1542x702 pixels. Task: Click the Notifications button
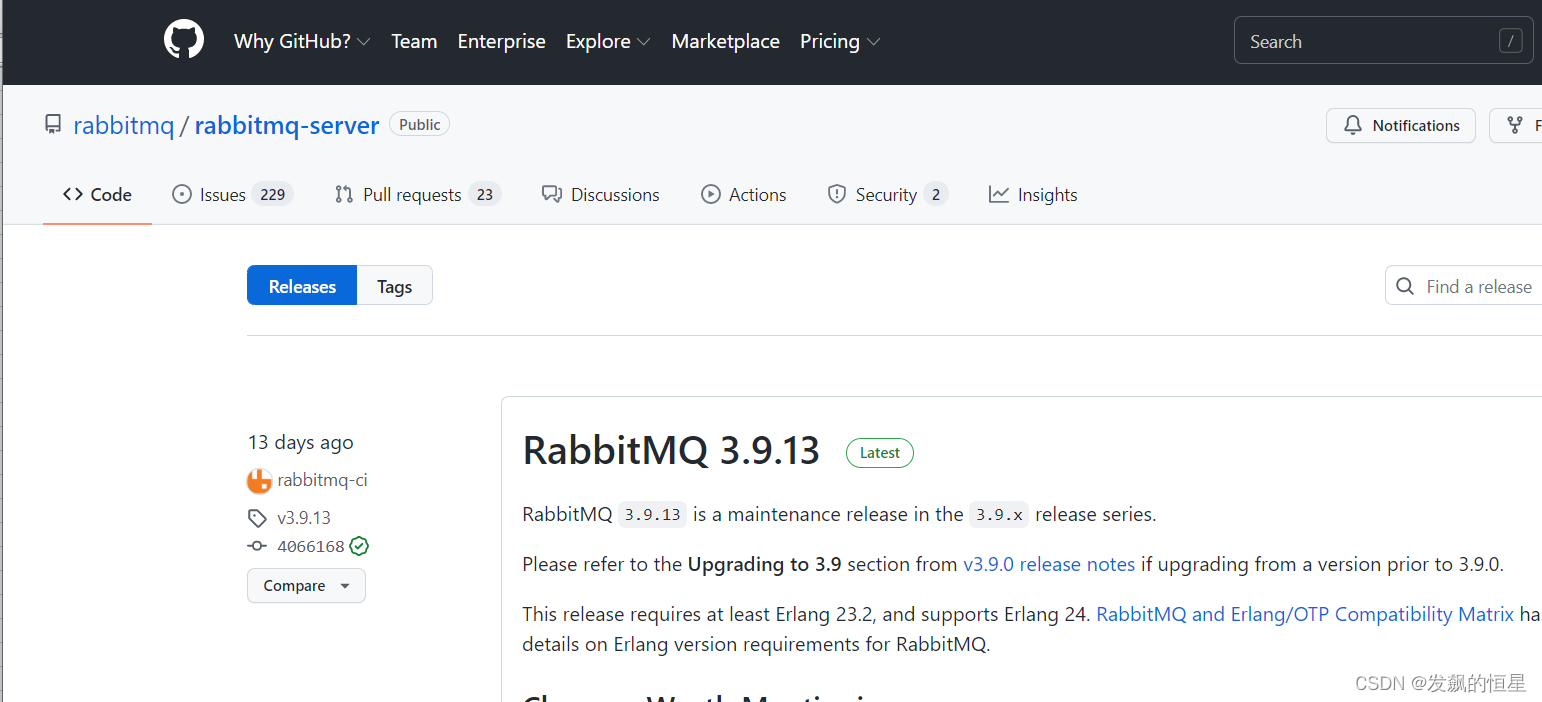pos(1400,125)
